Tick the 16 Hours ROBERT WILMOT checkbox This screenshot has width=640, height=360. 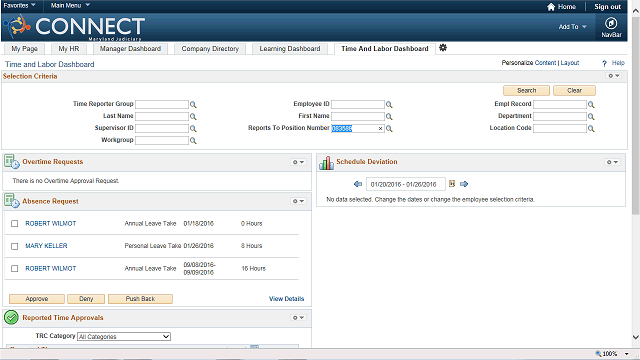tap(15, 269)
